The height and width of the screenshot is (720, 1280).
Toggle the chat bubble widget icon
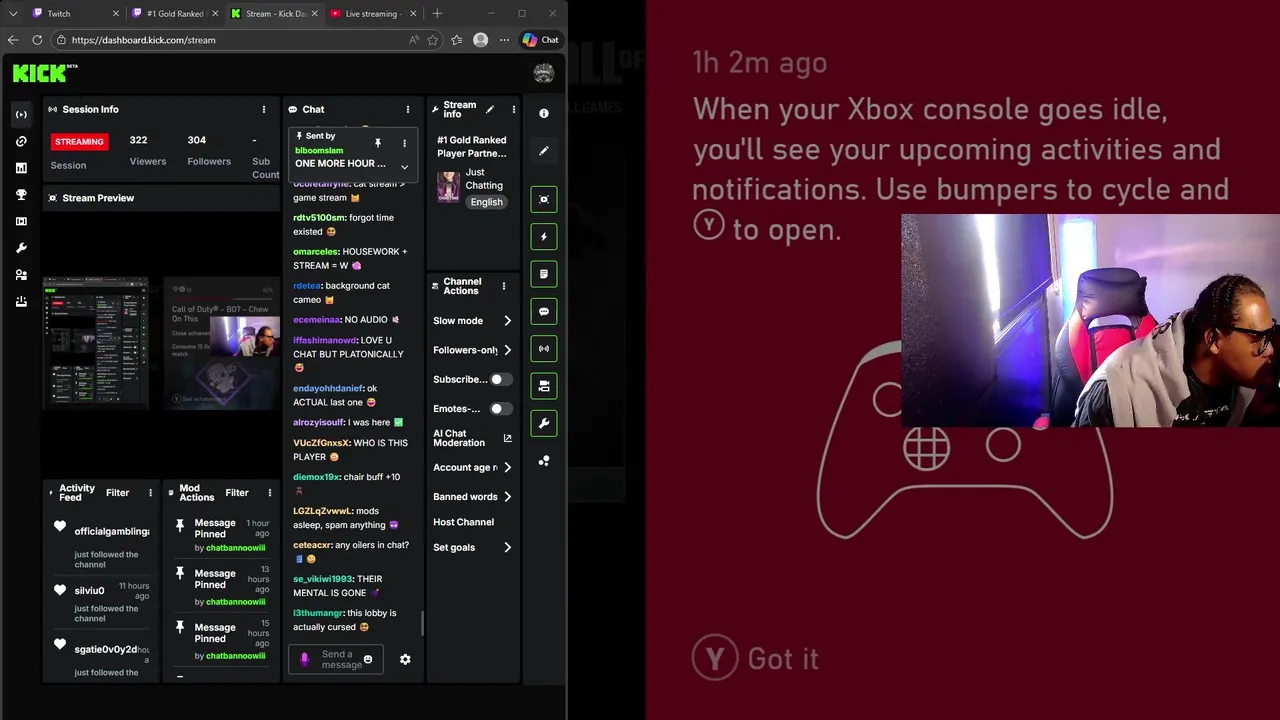pyautogui.click(x=544, y=311)
